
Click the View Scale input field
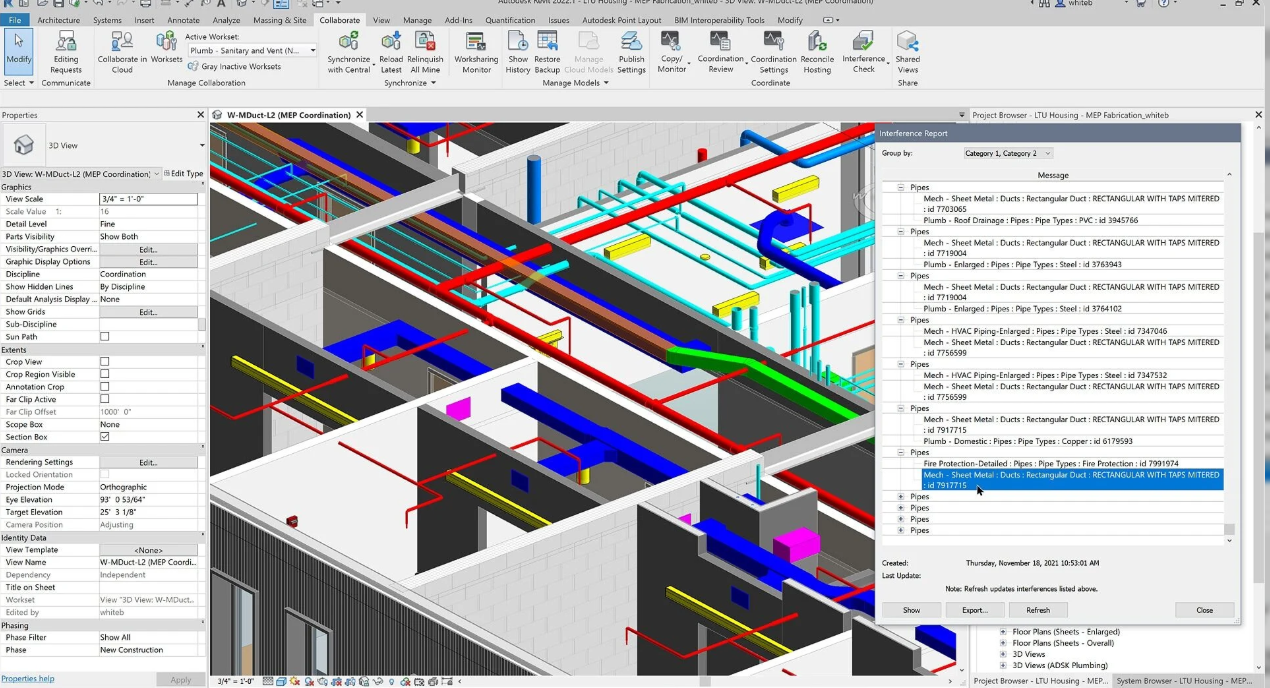pyautogui.click(x=148, y=199)
